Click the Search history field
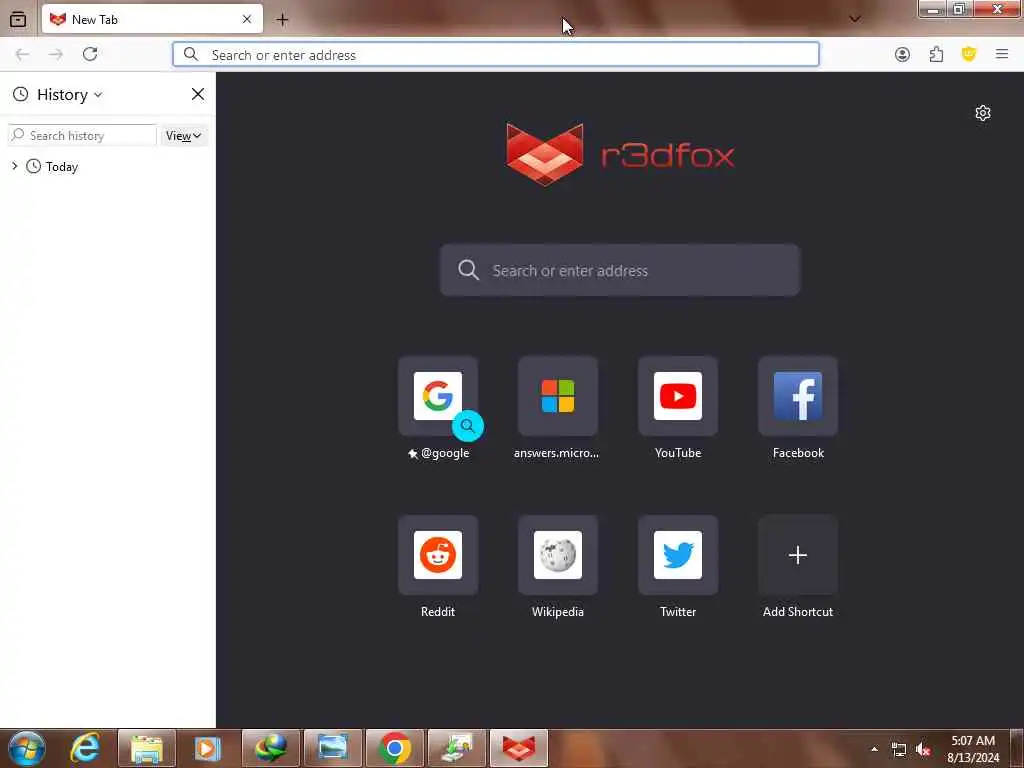Screen dimensions: 1024x768 [83, 135]
